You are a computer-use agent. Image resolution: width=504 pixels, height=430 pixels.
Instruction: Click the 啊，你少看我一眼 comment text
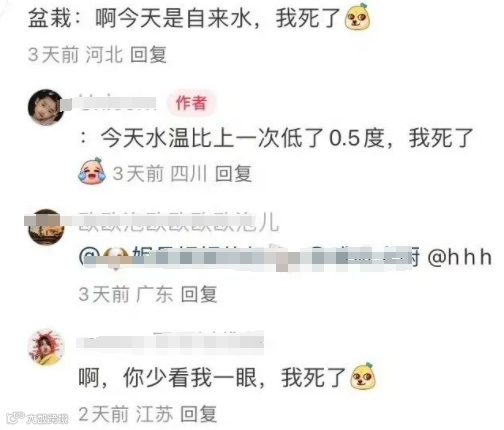[212, 378]
